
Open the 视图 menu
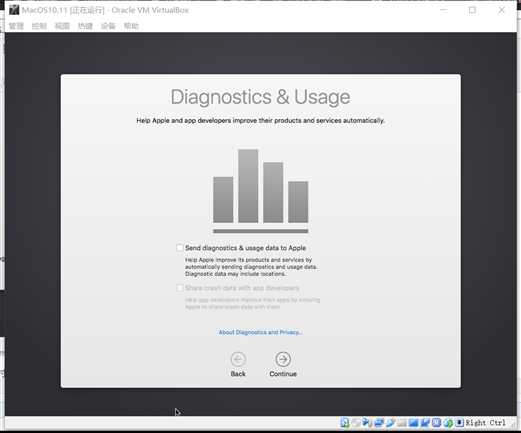pyautogui.click(x=62, y=26)
